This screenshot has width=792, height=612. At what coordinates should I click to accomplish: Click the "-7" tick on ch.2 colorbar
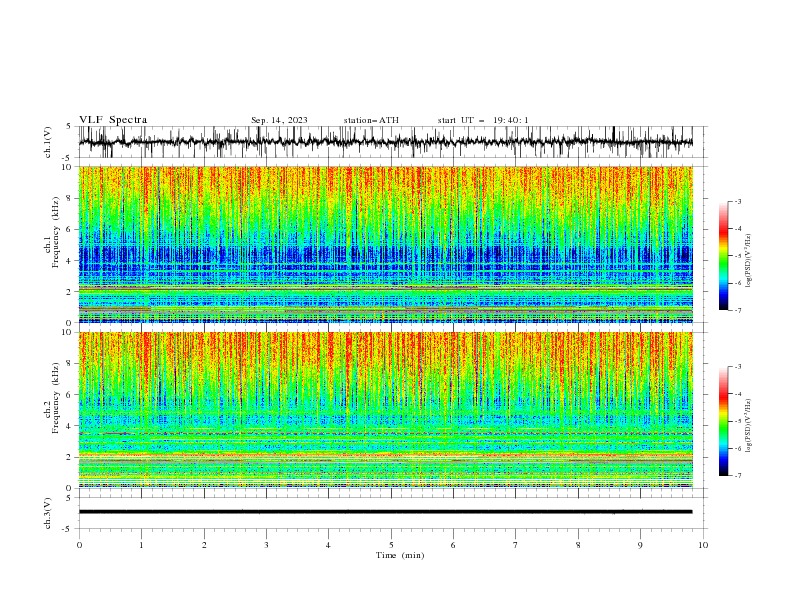738,476
